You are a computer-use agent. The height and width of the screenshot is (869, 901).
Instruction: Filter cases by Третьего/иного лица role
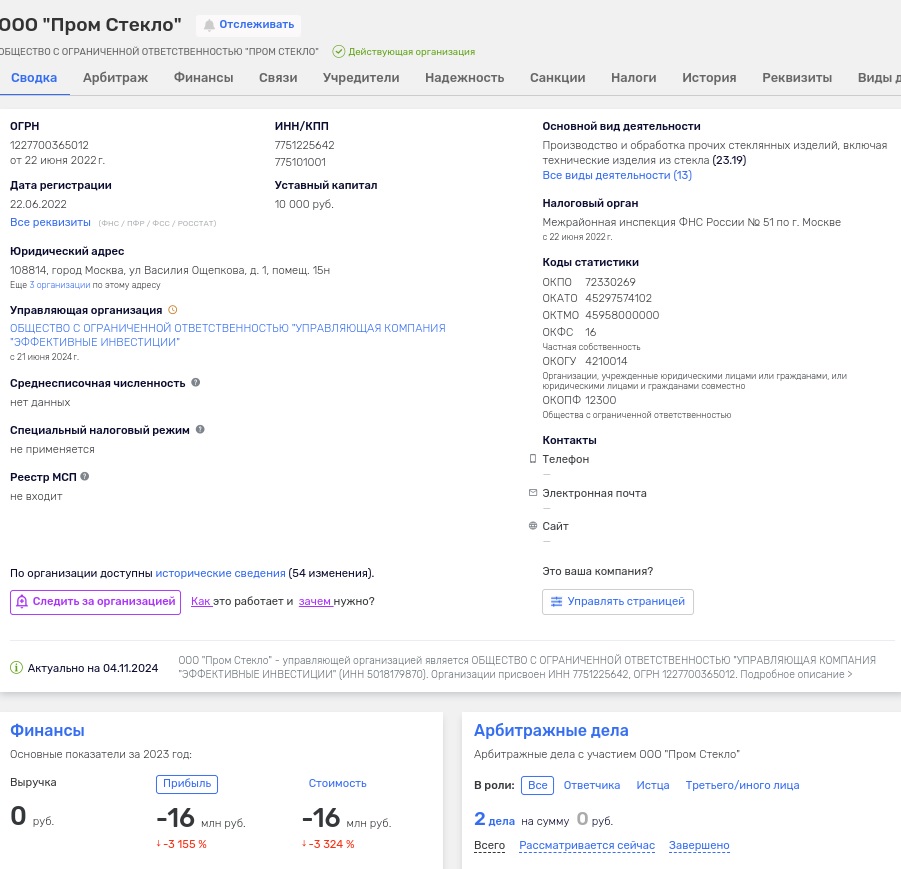pos(742,785)
